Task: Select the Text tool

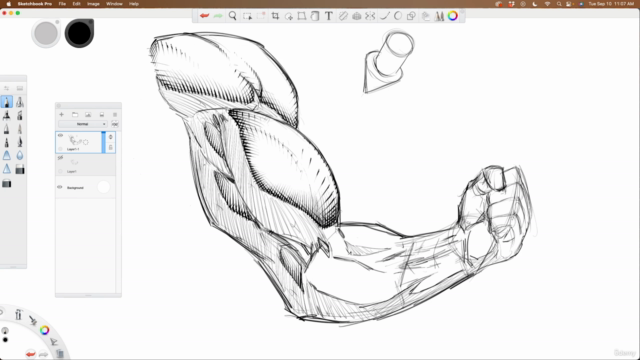Action: [329, 16]
